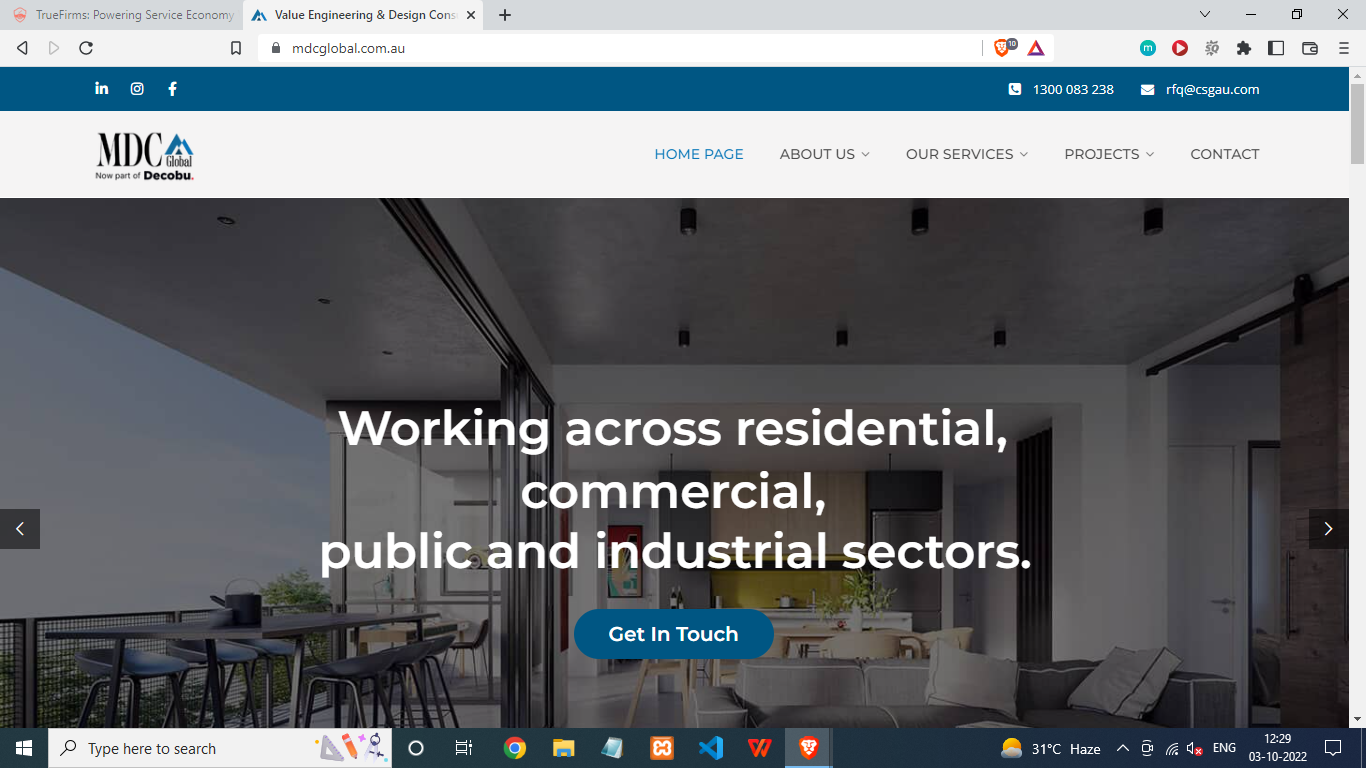Open the browser hamburger menu
Screen dimensions: 1366x768
pos(1342,48)
